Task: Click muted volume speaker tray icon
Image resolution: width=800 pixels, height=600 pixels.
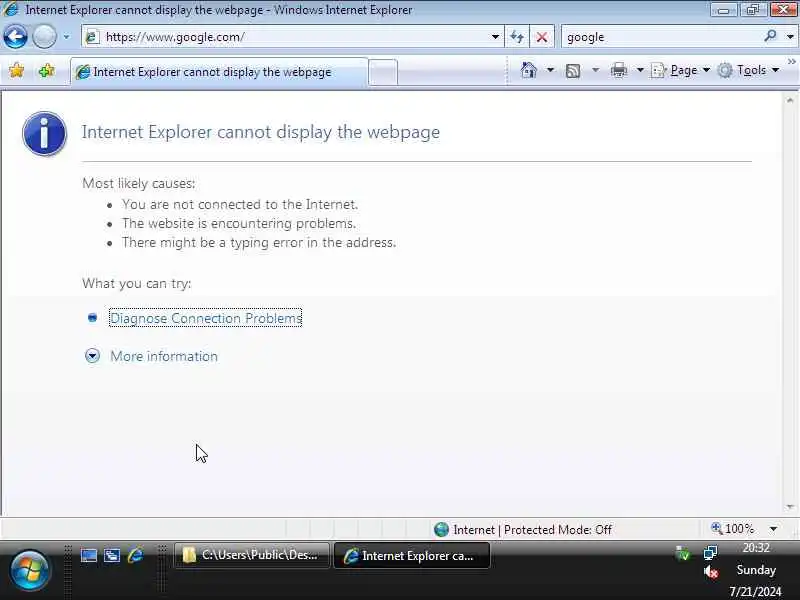Action: (x=711, y=572)
